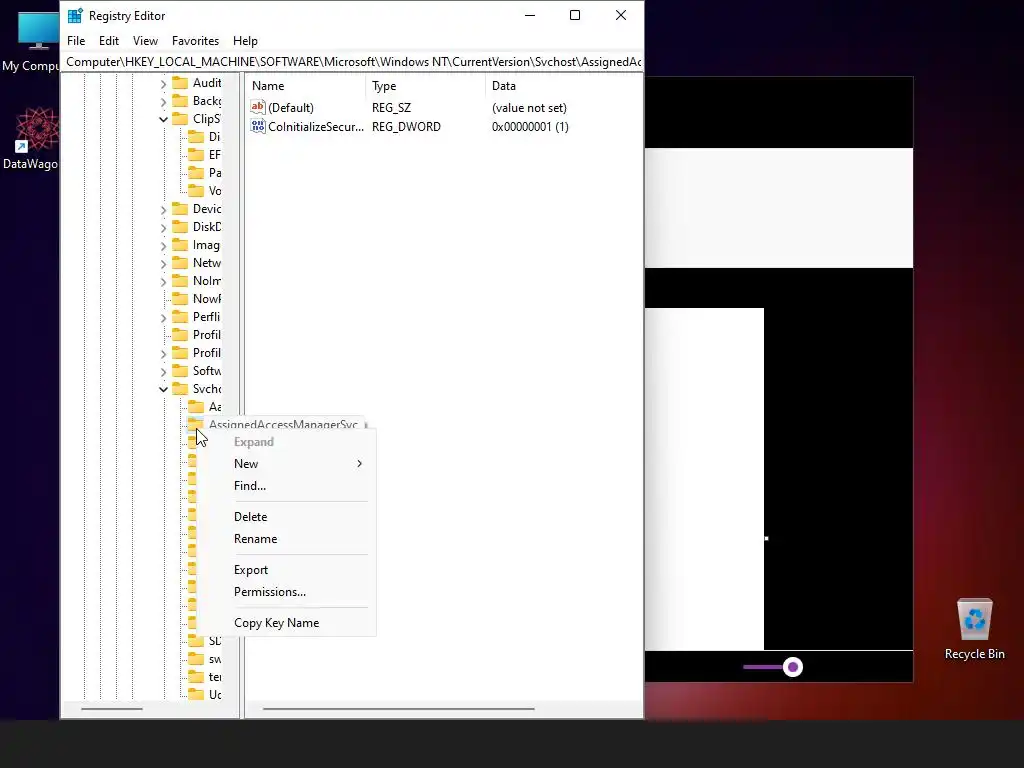The width and height of the screenshot is (1024, 768).
Task: Click the values pane horizontal scrollbar
Action: point(398,709)
